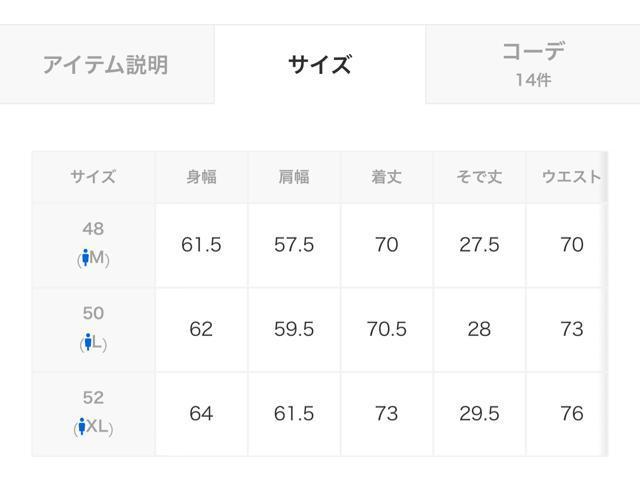The image size is (640, 484).
Task: Click the 29.5 sleeve length cell
Action: (479, 413)
